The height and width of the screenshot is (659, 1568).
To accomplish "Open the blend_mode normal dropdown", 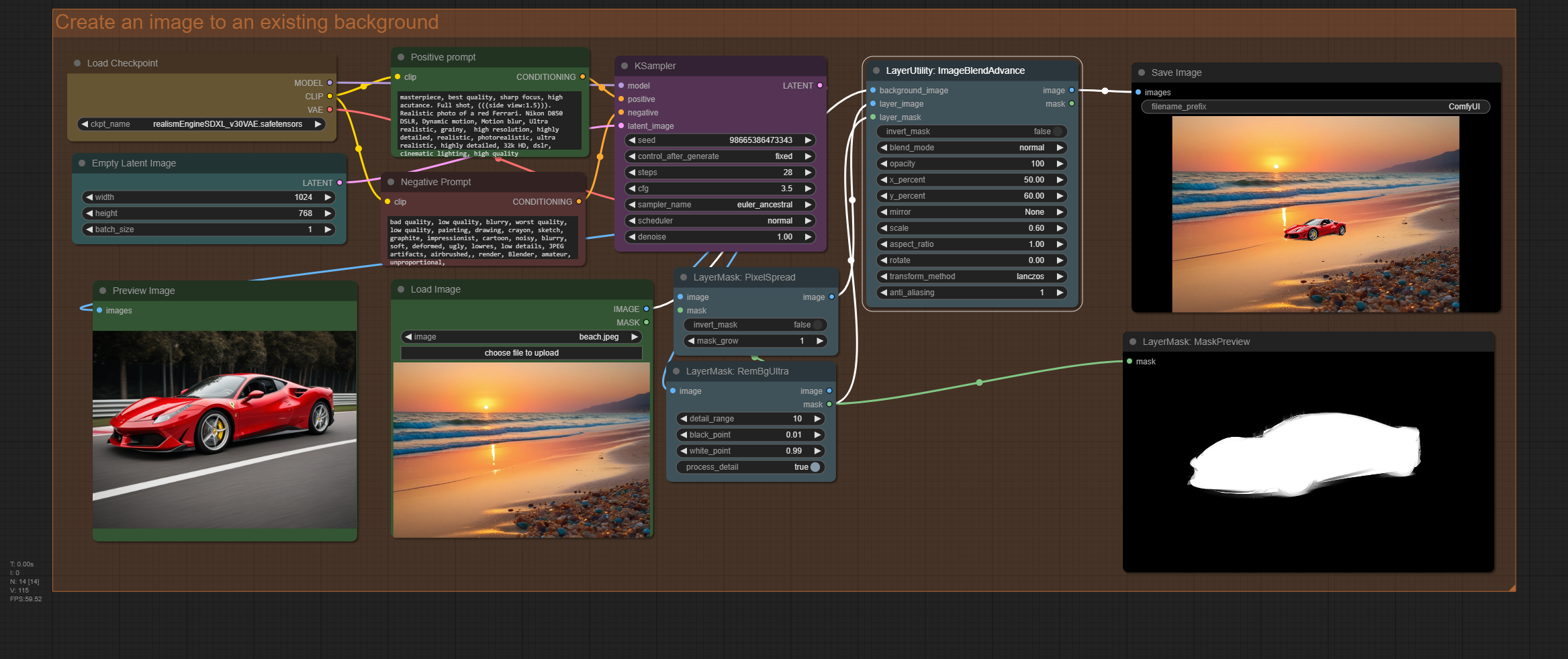I will coord(972,148).
